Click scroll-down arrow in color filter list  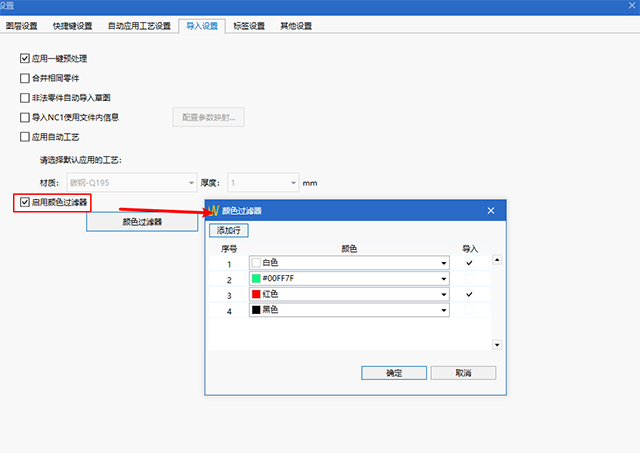[497, 344]
